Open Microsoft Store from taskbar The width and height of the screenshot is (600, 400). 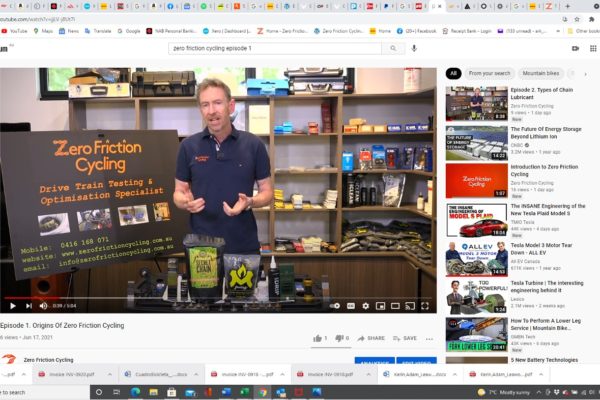(x=171, y=392)
